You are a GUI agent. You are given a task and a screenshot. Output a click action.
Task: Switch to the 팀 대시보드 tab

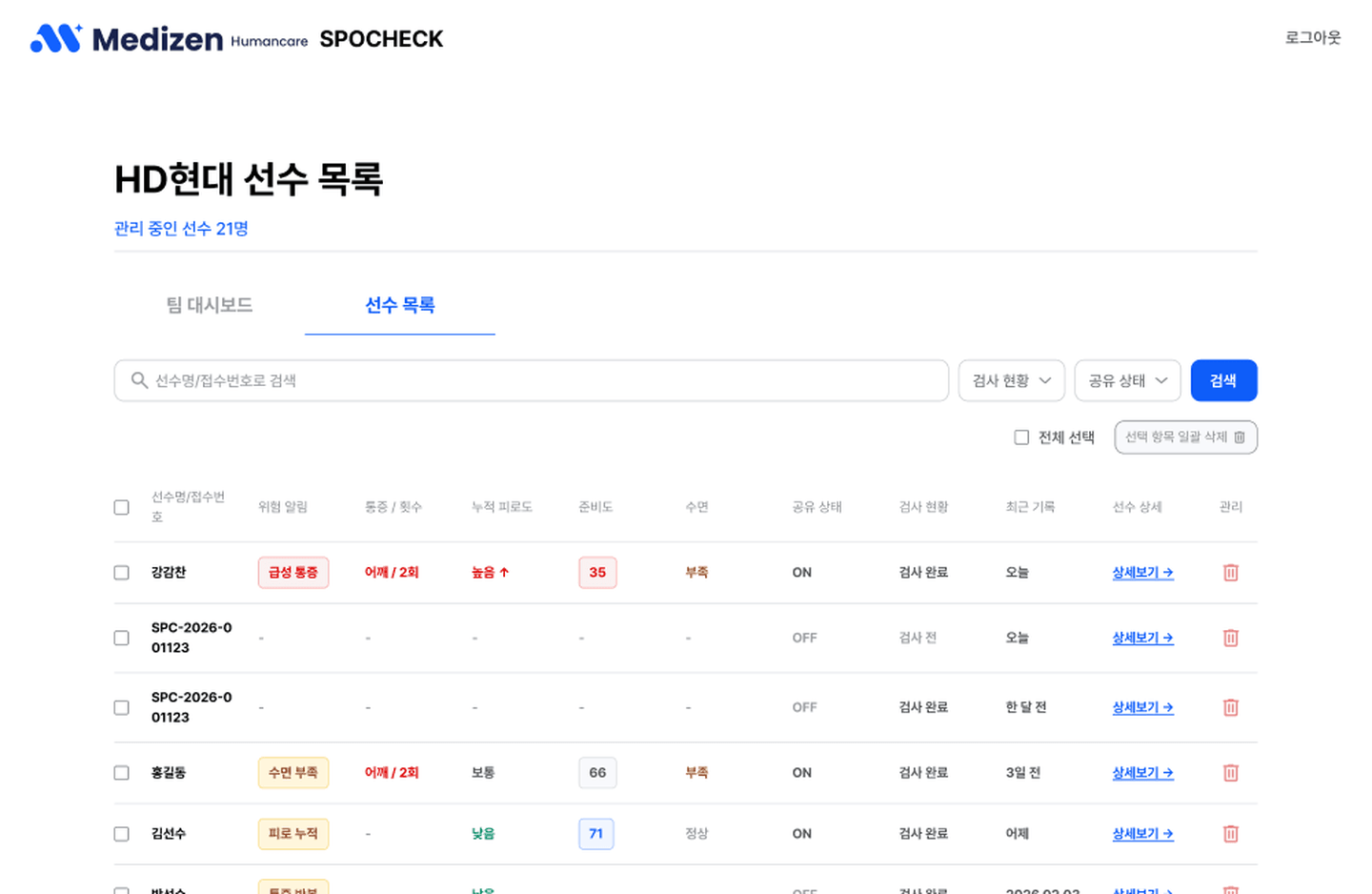pyautogui.click(x=210, y=305)
